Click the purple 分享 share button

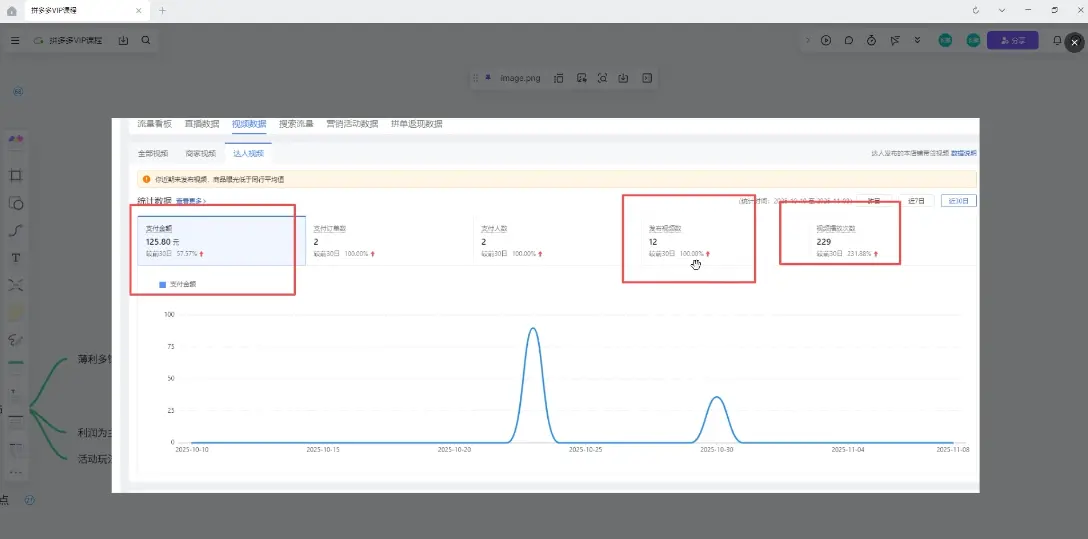(1012, 41)
